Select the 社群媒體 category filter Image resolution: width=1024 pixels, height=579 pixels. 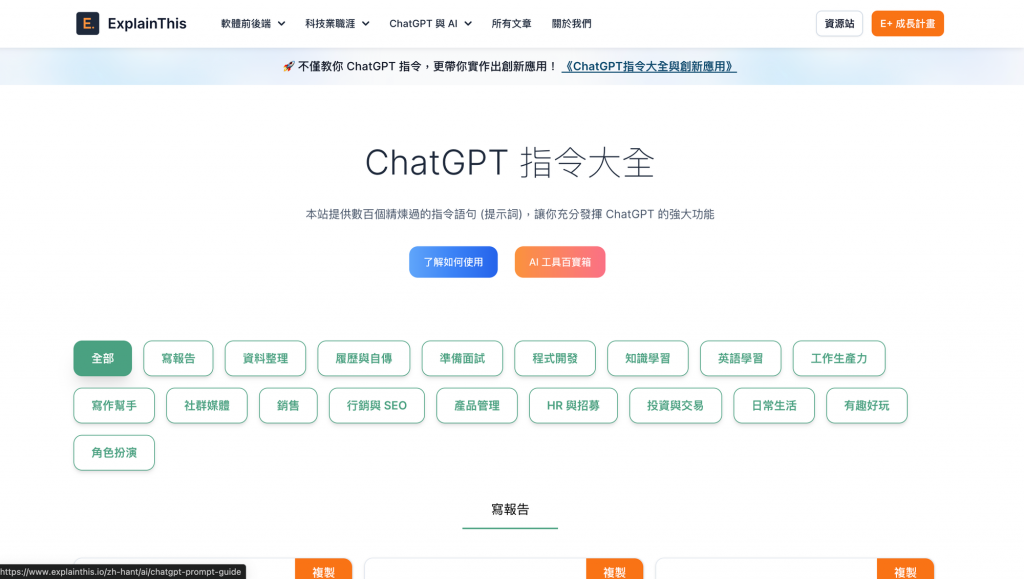point(207,405)
